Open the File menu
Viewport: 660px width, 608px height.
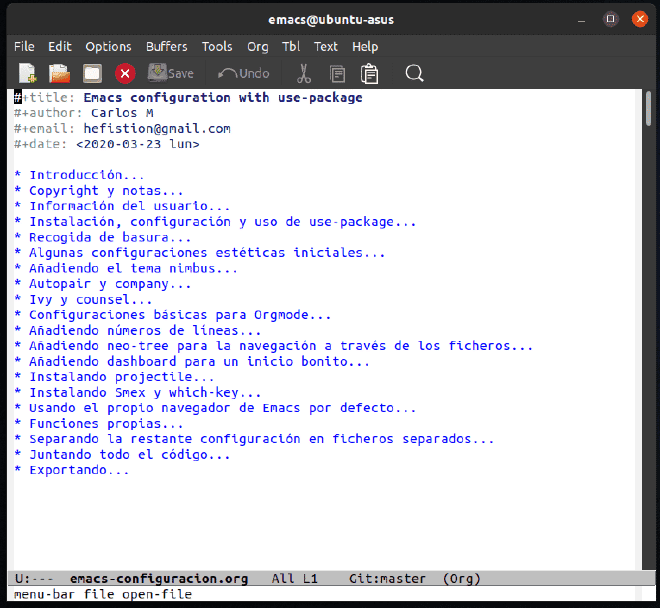point(24,46)
